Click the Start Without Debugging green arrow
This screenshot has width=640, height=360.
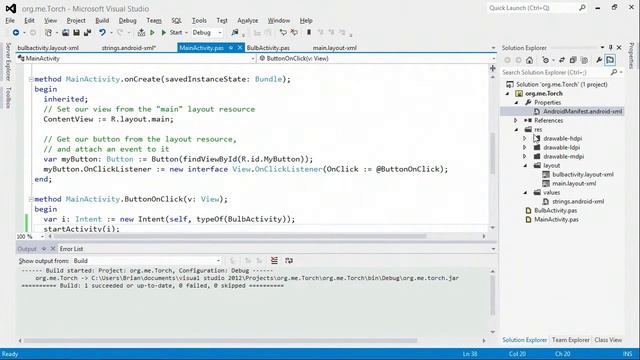coord(152,33)
